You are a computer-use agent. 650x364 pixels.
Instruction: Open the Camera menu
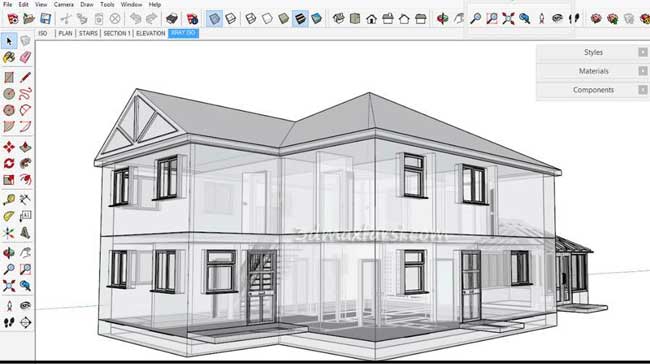[63, 5]
